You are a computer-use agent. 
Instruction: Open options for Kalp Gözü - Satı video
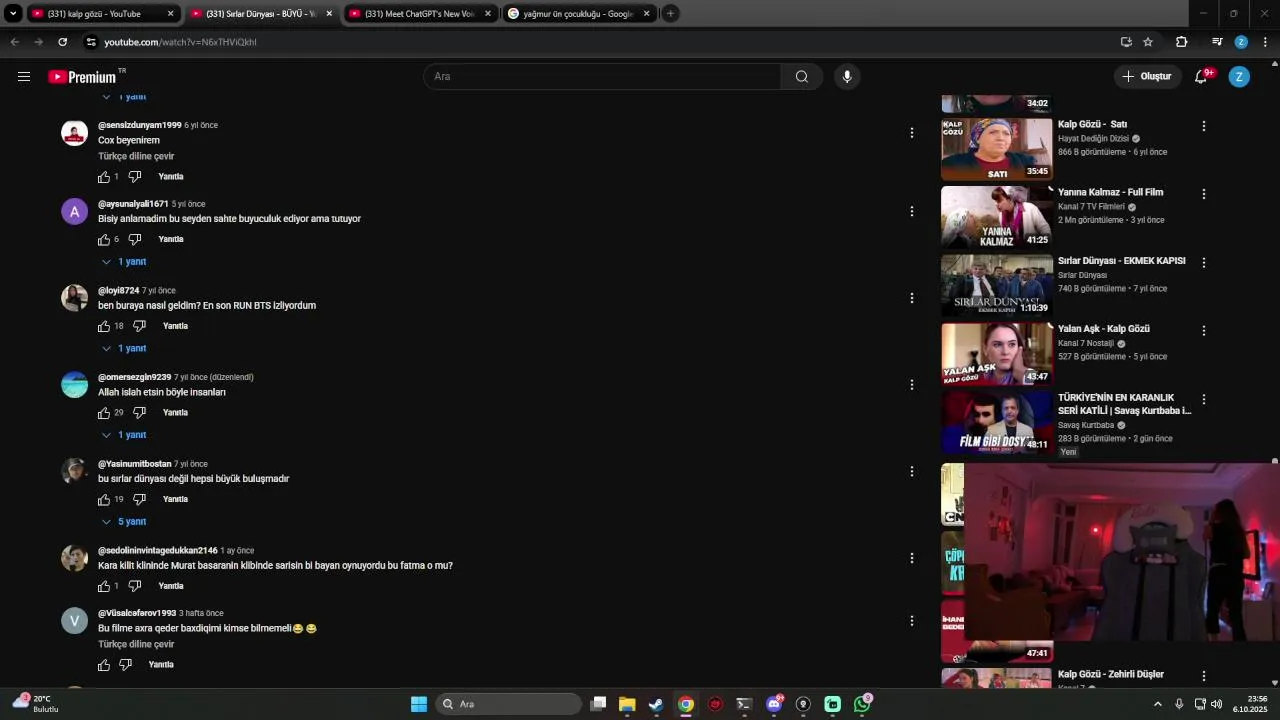coord(1204,126)
